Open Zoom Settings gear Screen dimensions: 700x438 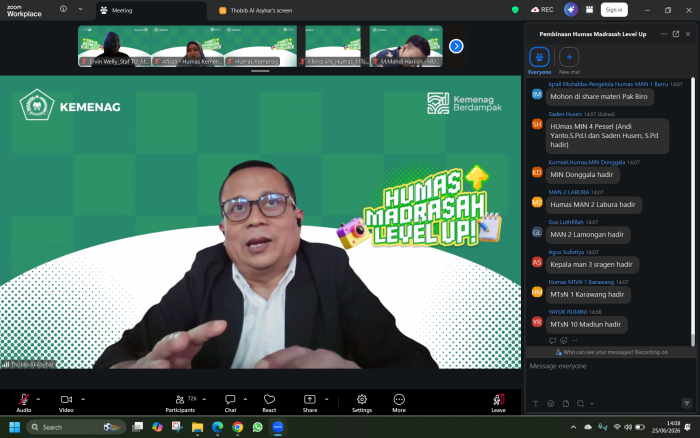362,403
